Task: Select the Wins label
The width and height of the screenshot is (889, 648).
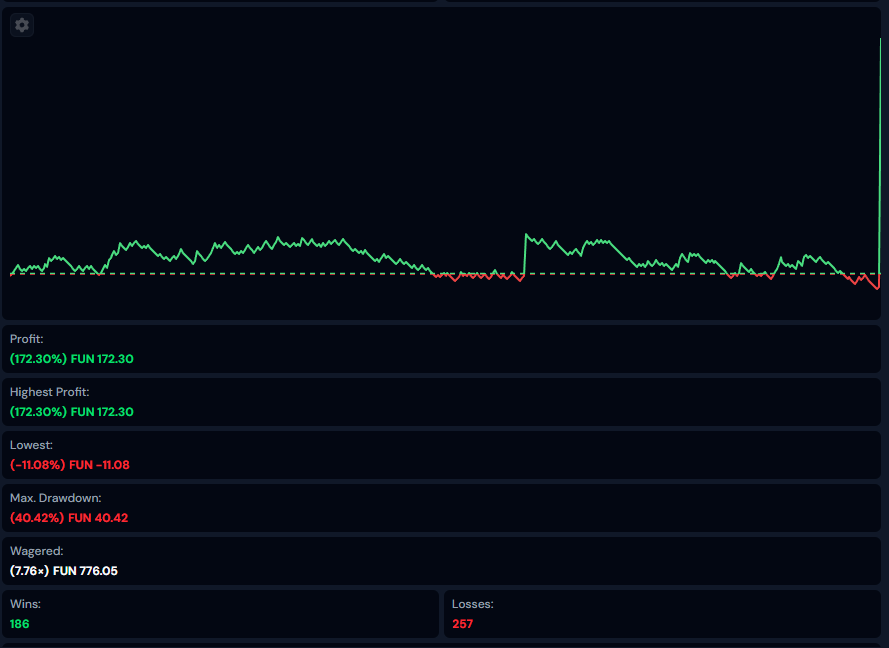Action: tap(25, 604)
